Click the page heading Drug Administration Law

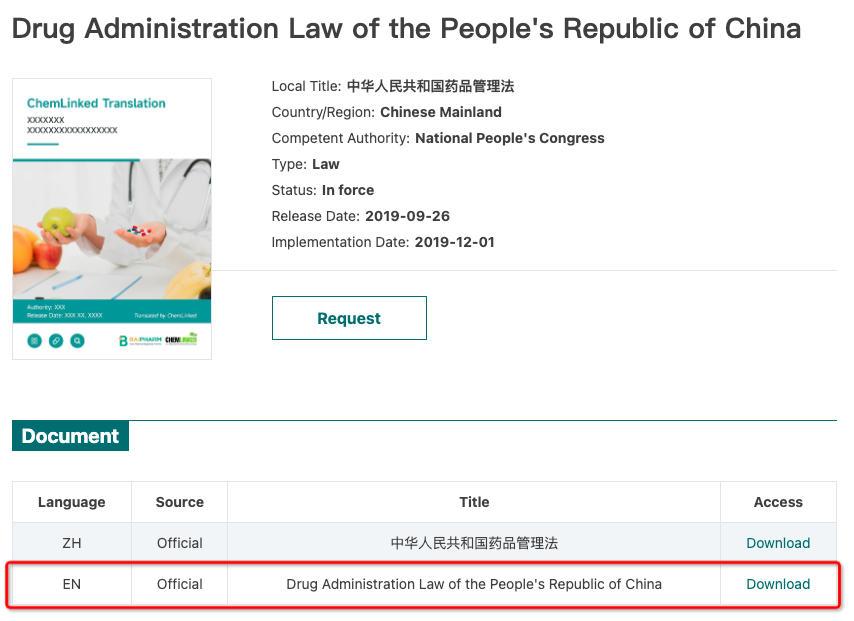pyautogui.click(x=406, y=28)
